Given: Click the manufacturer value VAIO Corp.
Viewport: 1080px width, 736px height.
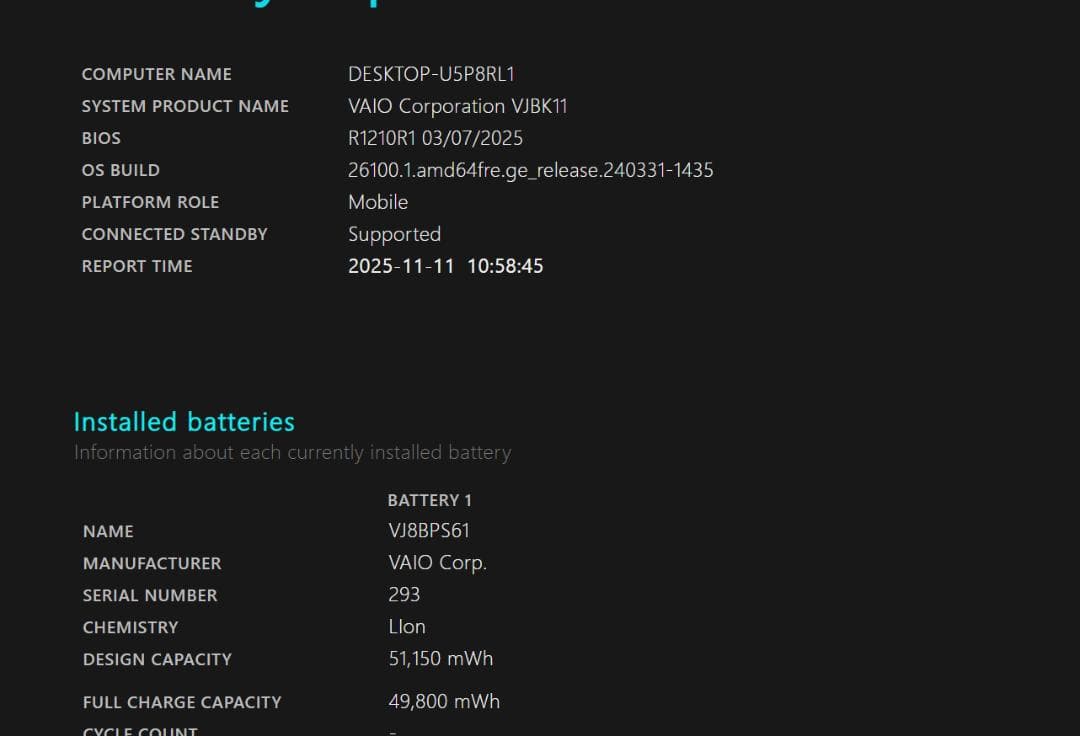Looking at the screenshot, I should (x=437, y=563).
